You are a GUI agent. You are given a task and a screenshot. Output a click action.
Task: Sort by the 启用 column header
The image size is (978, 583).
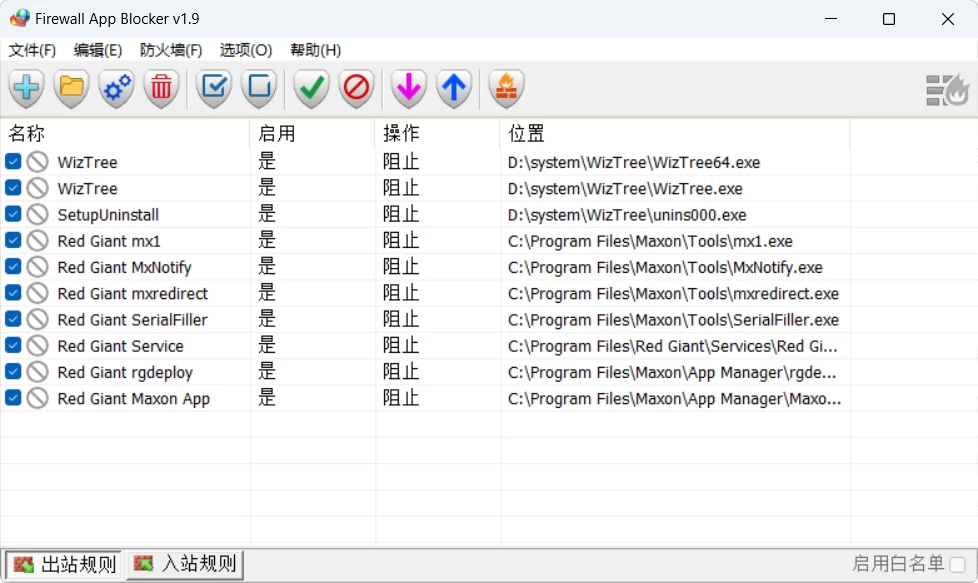click(312, 133)
